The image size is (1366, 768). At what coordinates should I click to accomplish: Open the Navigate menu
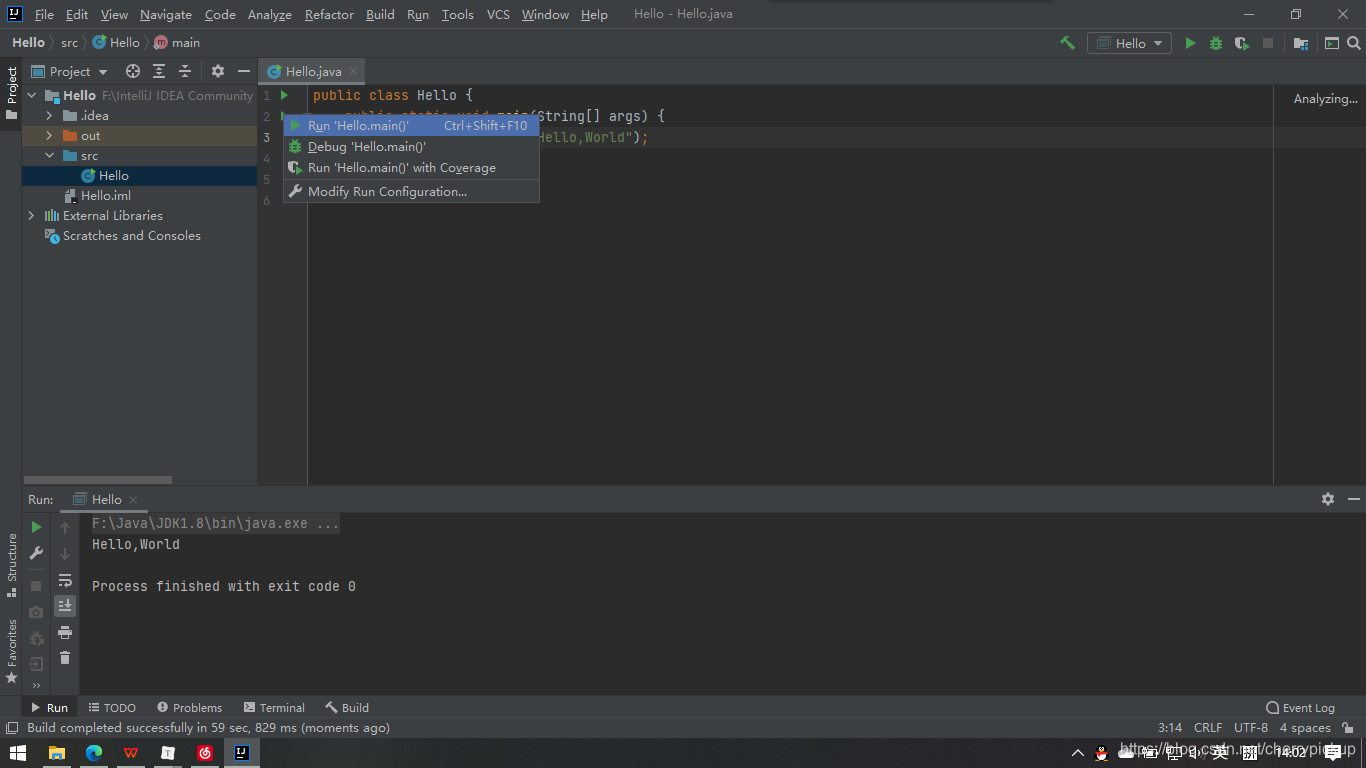pyautogui.click(x=166, y=14)
